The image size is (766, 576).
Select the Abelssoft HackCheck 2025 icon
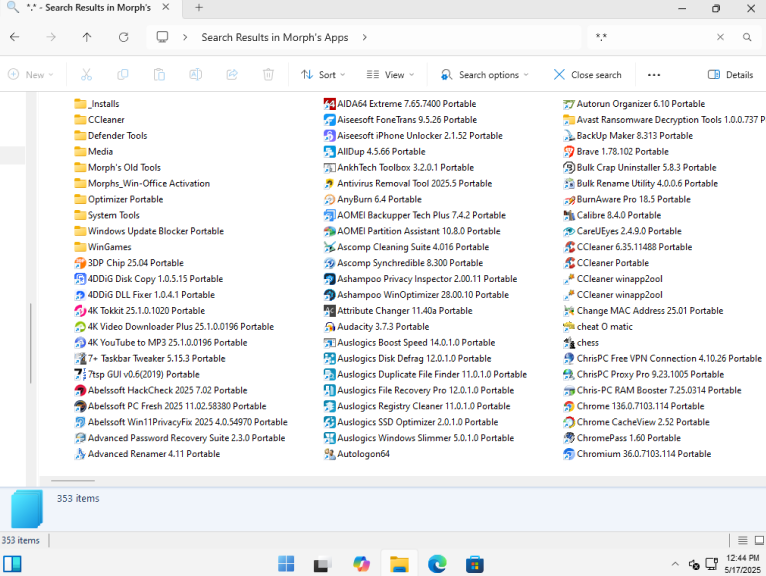[x=80, y=390]
